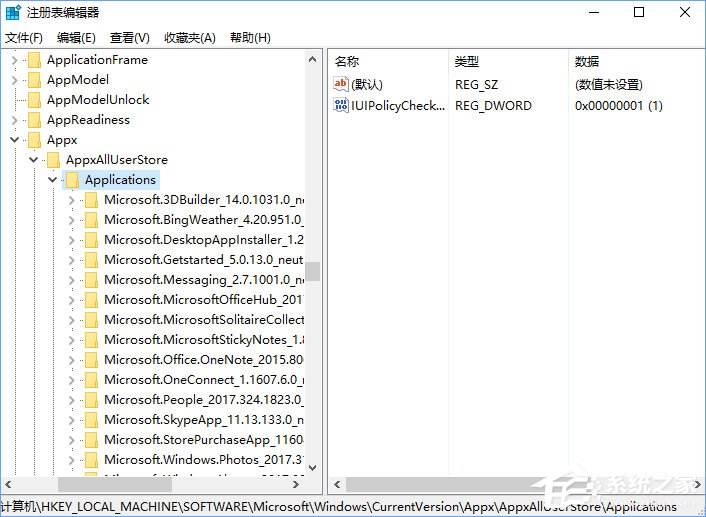
Task: Click the Microsoft.People folder icon
Action: (91, 400)
